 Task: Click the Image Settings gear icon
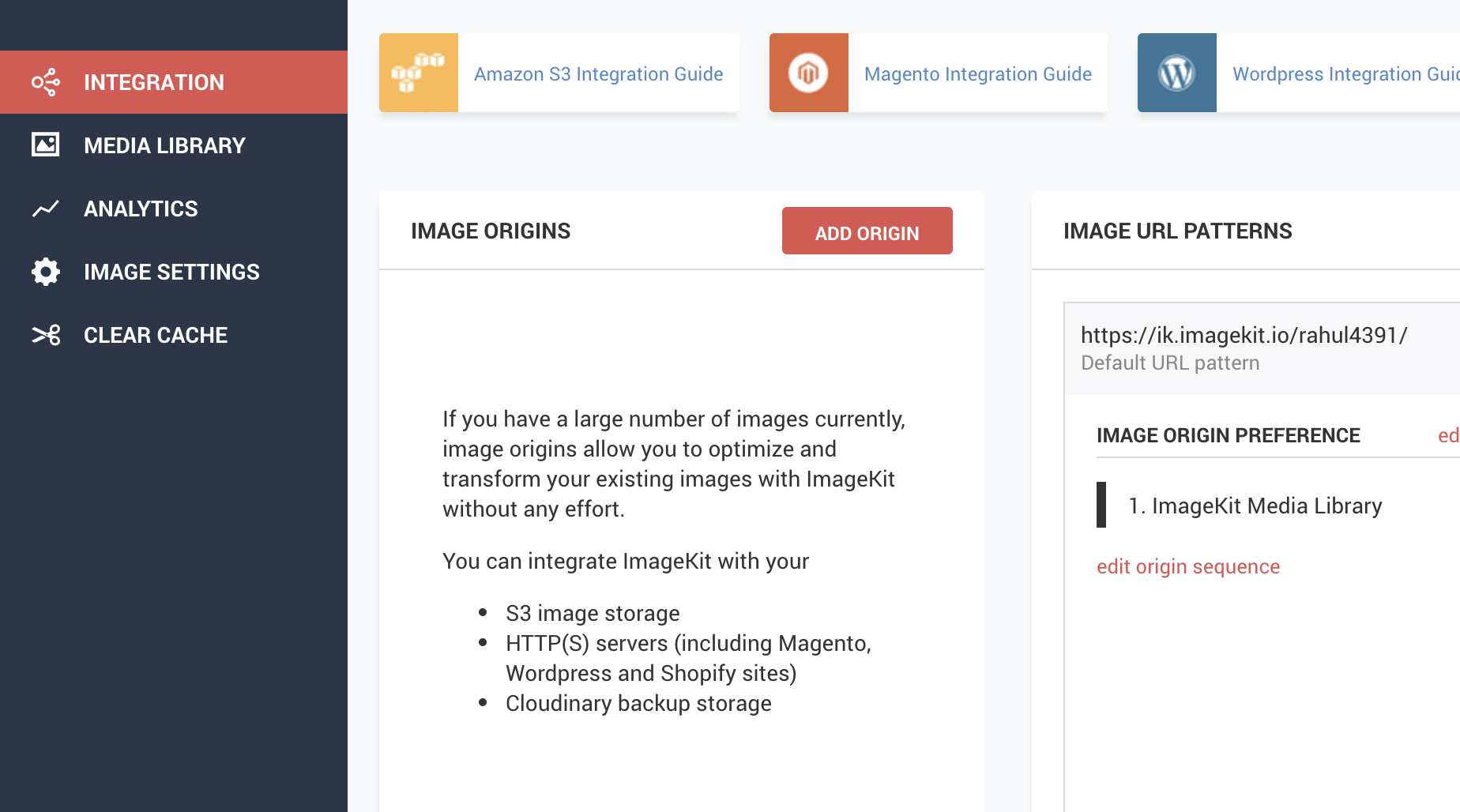46,272
